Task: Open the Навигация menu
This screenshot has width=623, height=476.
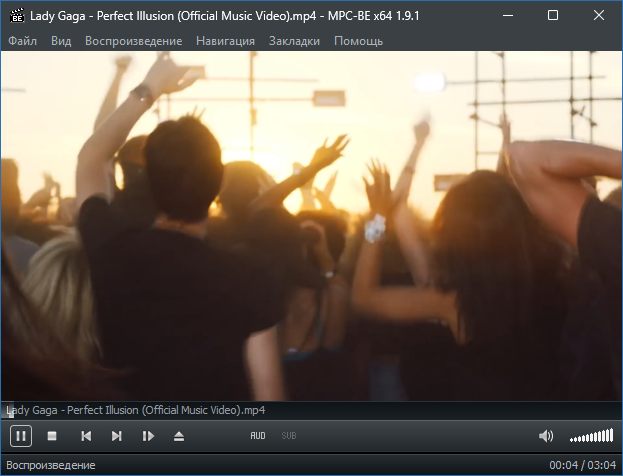Action: point(225,41)
